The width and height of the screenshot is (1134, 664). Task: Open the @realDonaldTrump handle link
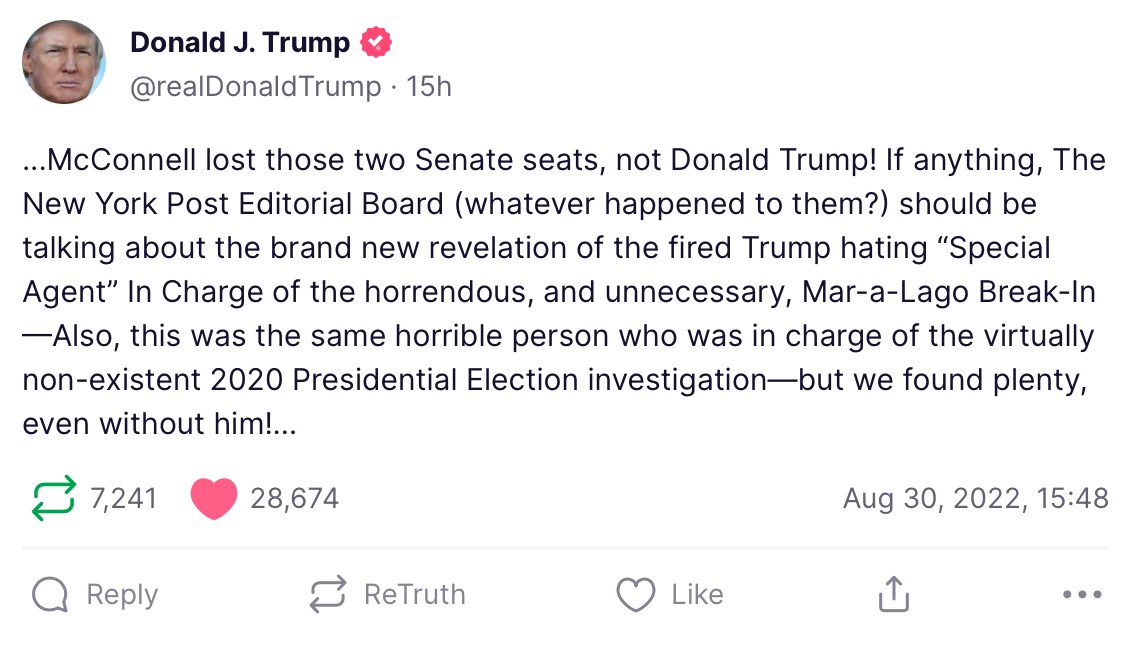pyautogui.click(x=256, y=87)
